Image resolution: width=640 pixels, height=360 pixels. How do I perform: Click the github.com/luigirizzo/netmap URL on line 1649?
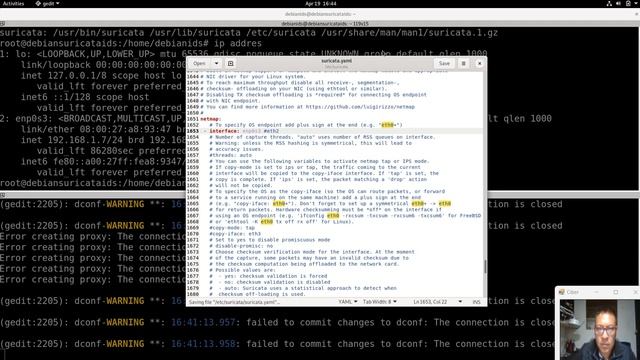tap(360, 107)
